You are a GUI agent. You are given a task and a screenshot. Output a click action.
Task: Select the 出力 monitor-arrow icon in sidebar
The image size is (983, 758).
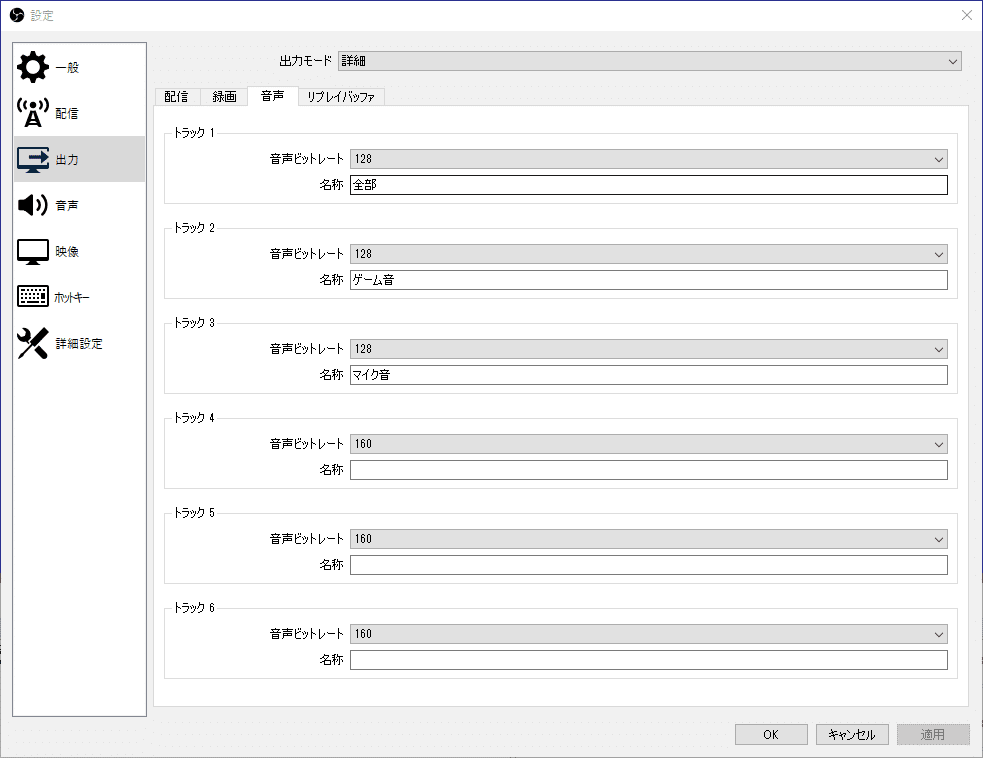33,159
